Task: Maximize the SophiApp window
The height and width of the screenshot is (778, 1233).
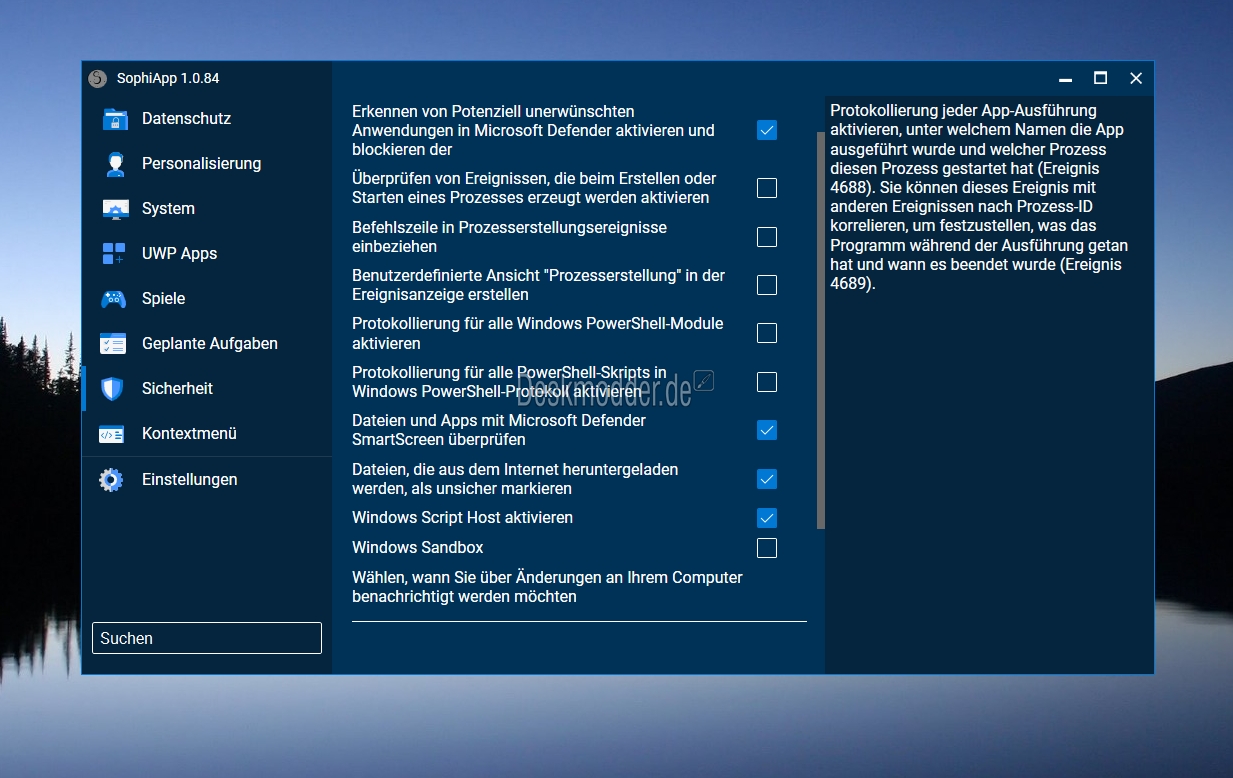Action: pyautogui.click(x=1100, y=78)
